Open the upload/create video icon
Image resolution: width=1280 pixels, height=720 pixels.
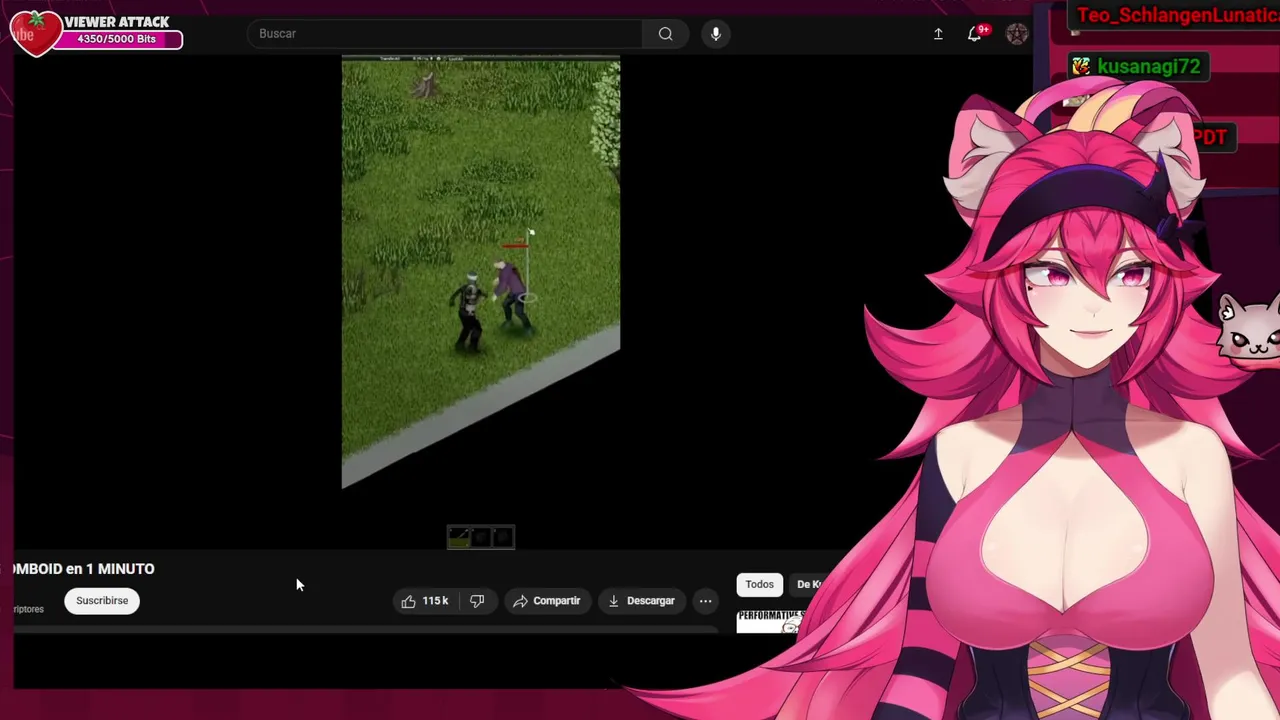click(x=938, y=34)
